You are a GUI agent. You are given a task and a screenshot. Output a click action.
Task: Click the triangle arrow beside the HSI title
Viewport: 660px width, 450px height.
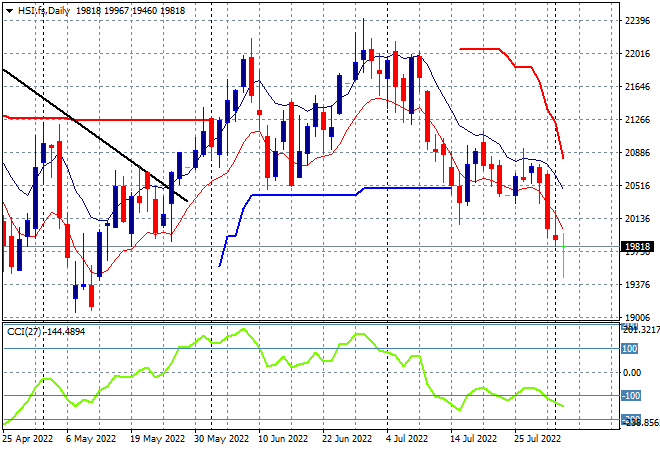pyautogui.click(x=9, y=11)
